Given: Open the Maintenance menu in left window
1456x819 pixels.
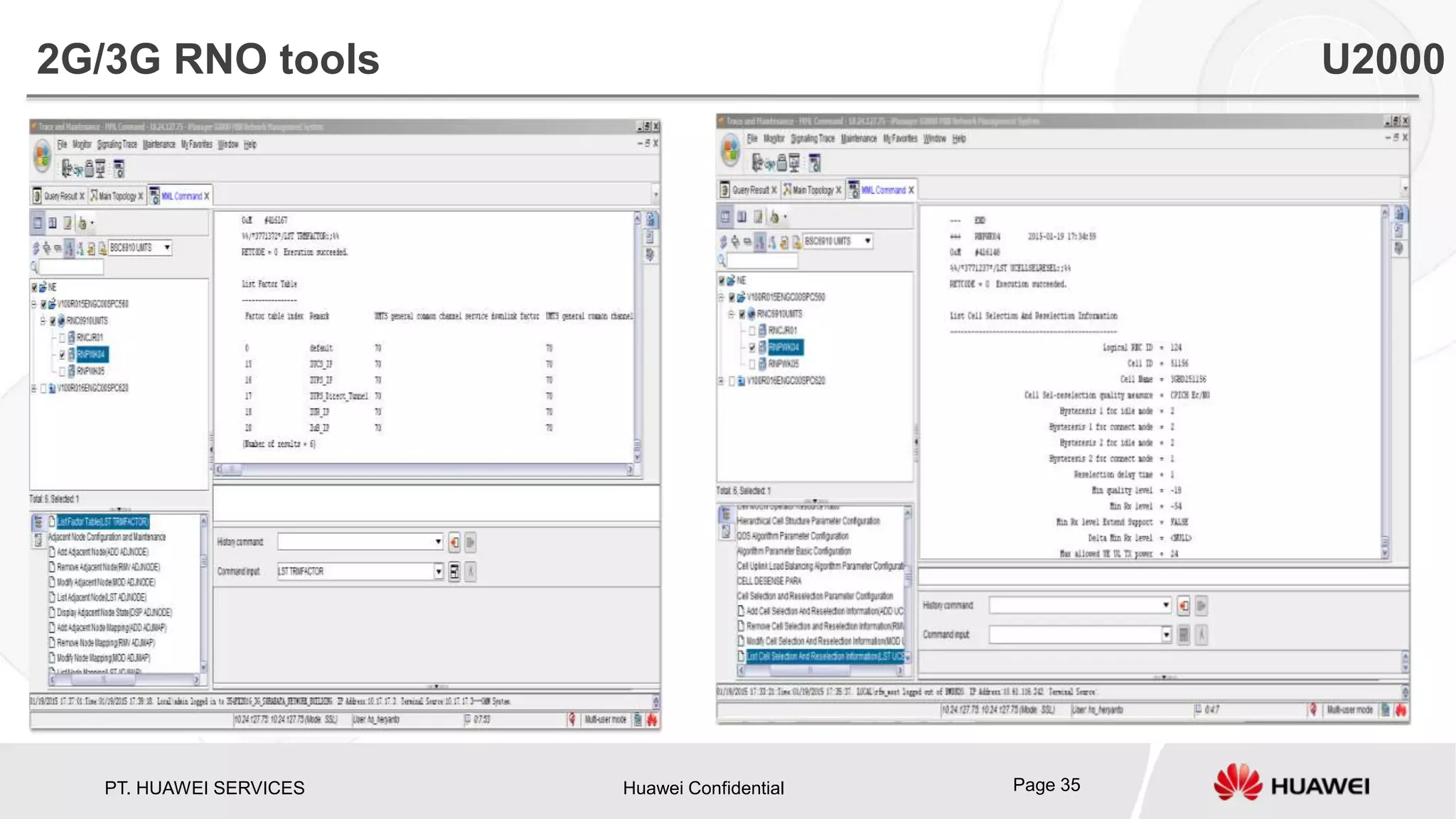Looking at the screenshot, I should click(159, 144).
